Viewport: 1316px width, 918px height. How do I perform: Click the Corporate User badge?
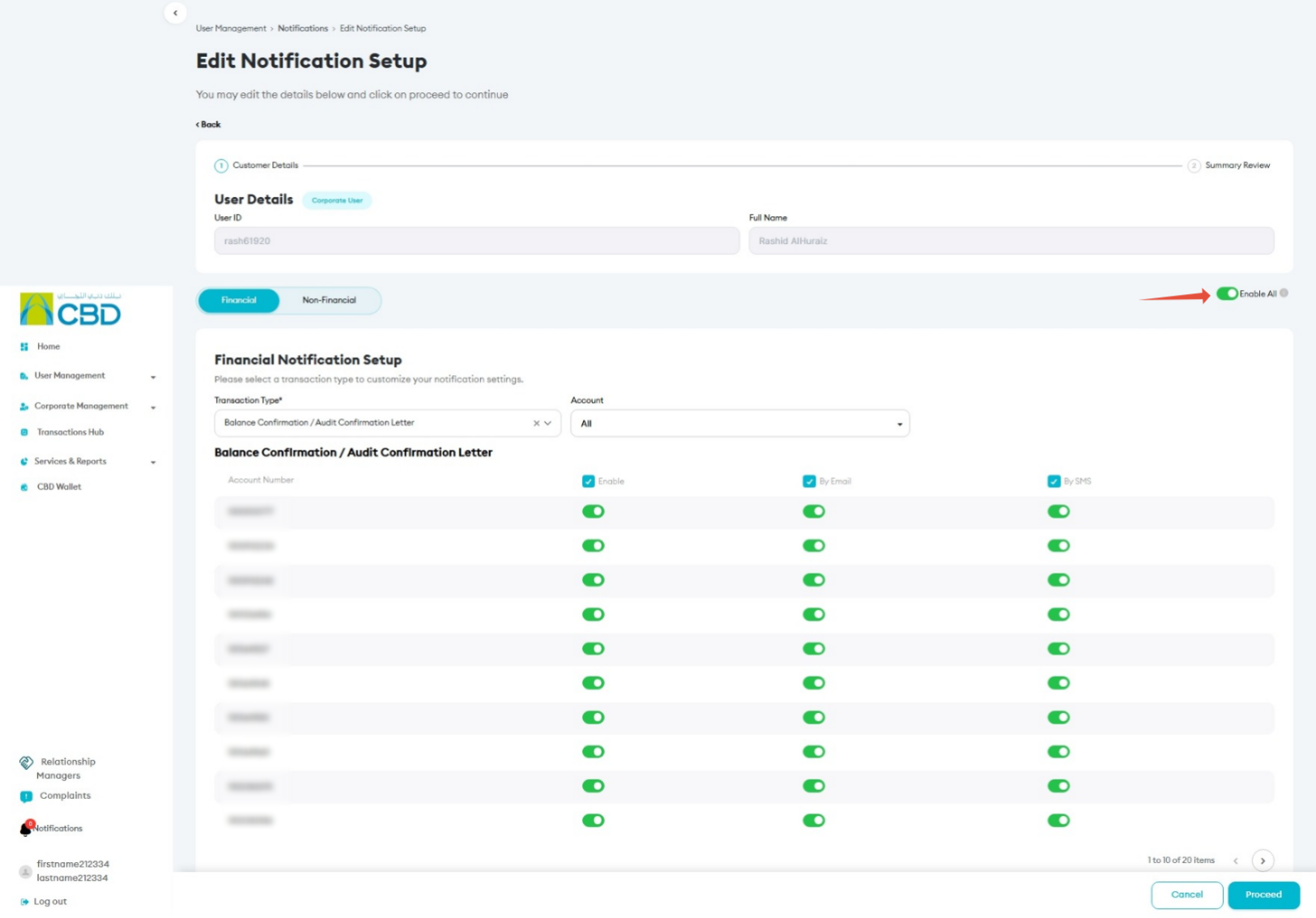337,200
